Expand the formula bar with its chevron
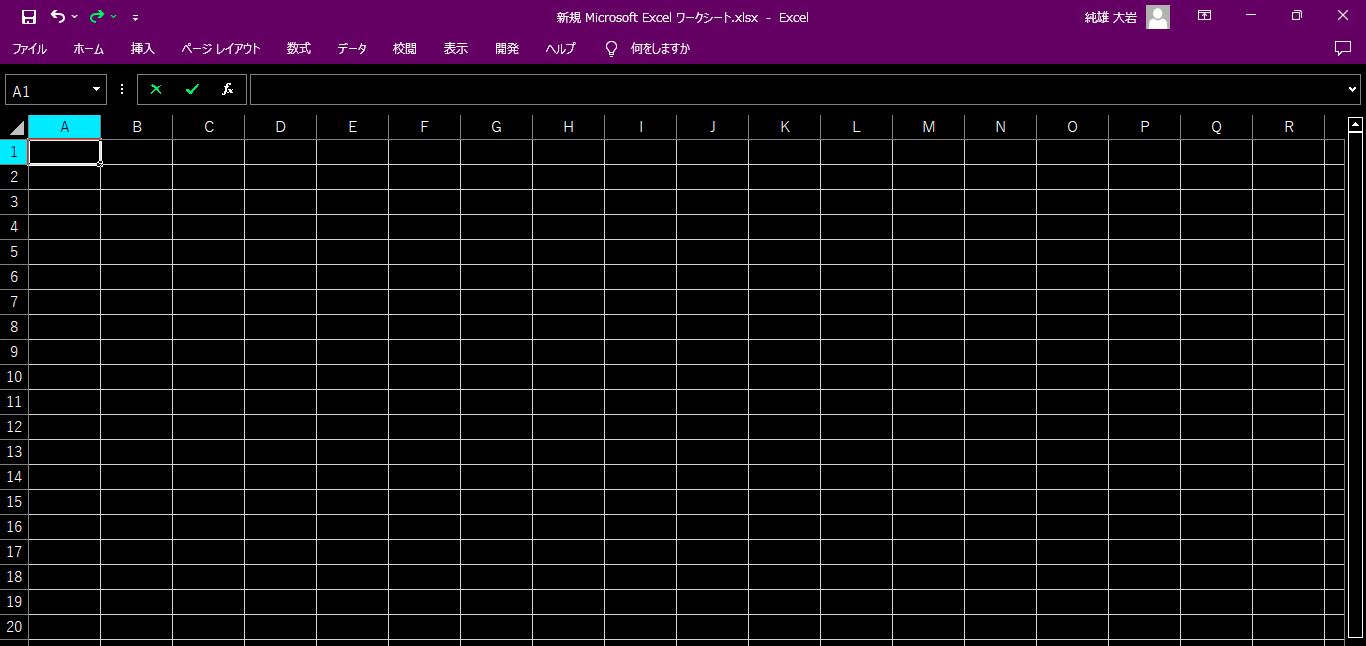Screen dimensions: 1366x646 click(x=1351, y=89)
